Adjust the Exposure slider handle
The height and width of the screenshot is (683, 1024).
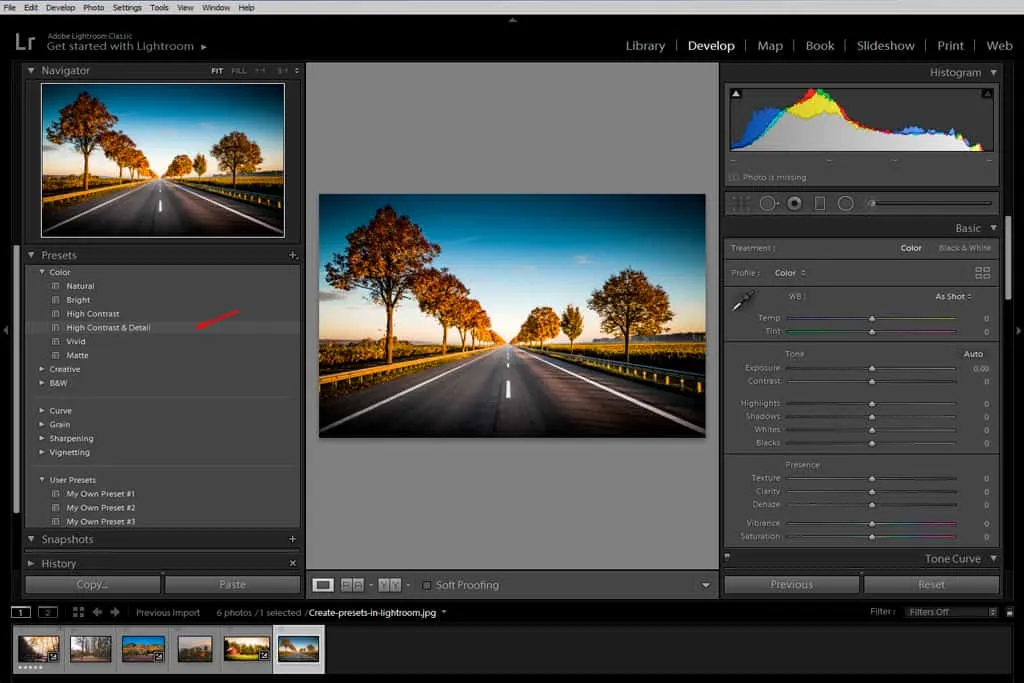coord(872,369)
